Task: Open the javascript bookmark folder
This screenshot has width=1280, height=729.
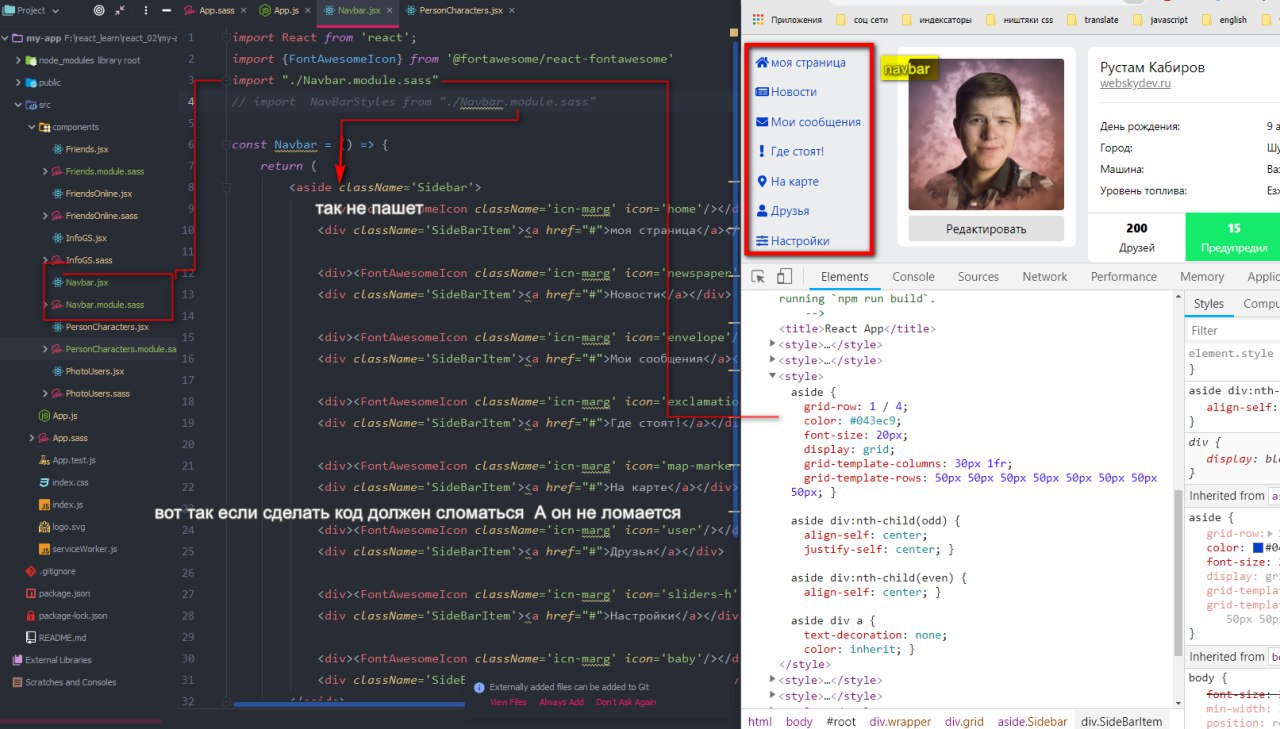Action: pyautogui.click(x=1161, y=19)
